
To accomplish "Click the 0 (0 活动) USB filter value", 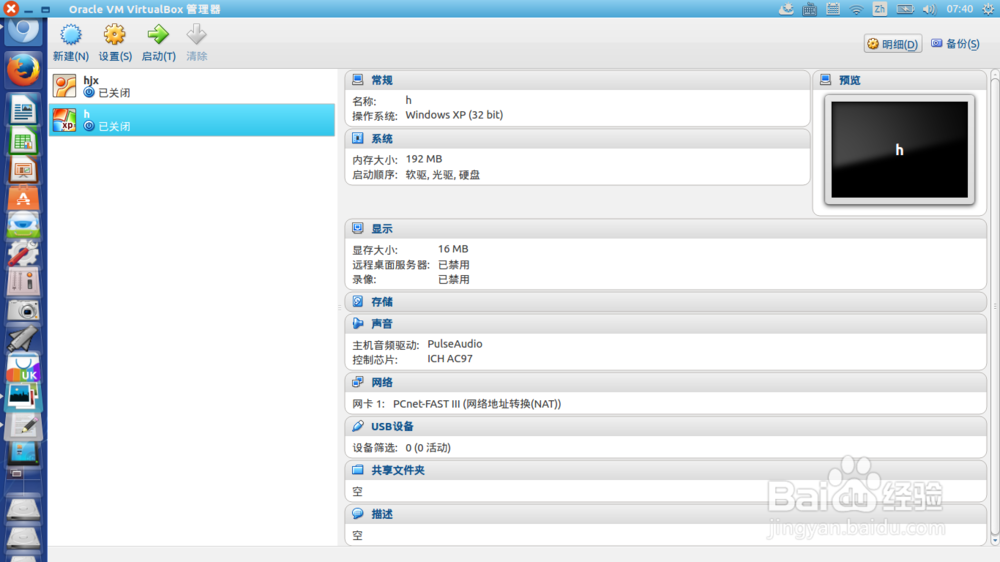I will (x=428, y=448).
